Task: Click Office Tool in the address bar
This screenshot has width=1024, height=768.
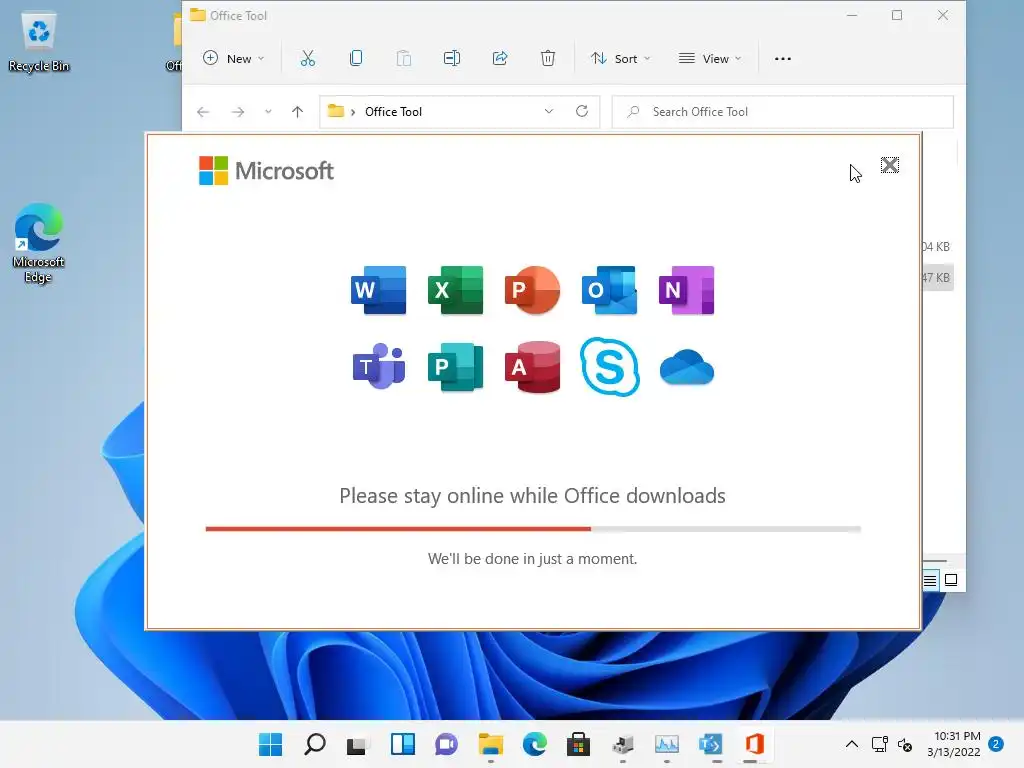Action: 393,112
